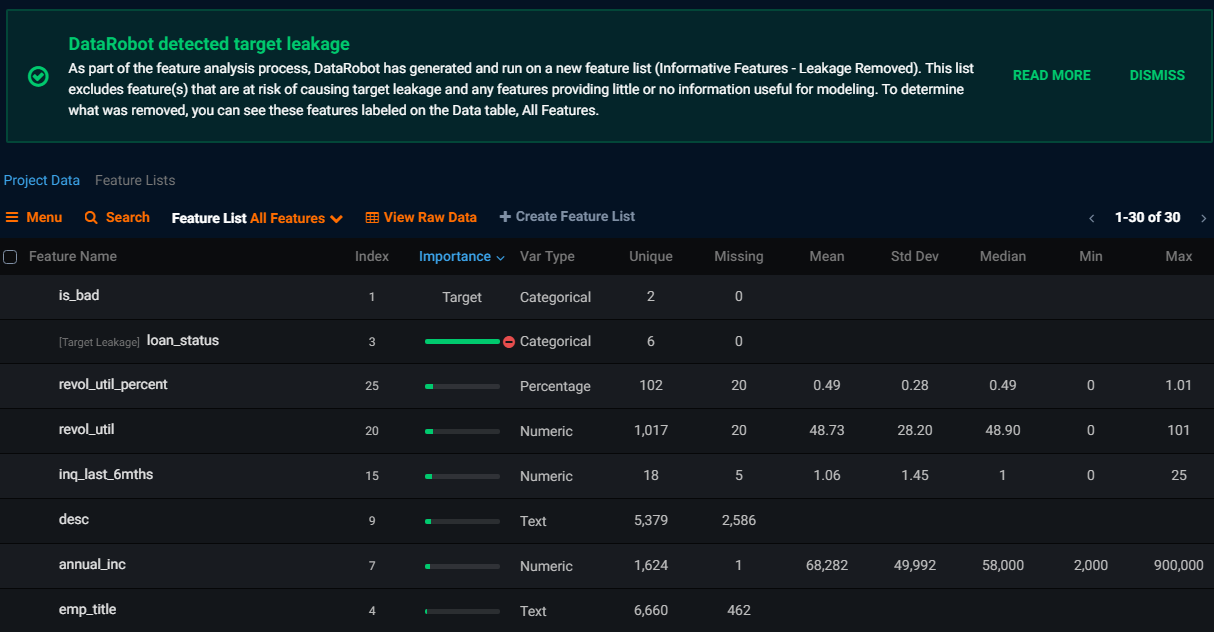Click the Var Type column header
This screenshot has height=632, width=1214.
[x=547, y=257]
